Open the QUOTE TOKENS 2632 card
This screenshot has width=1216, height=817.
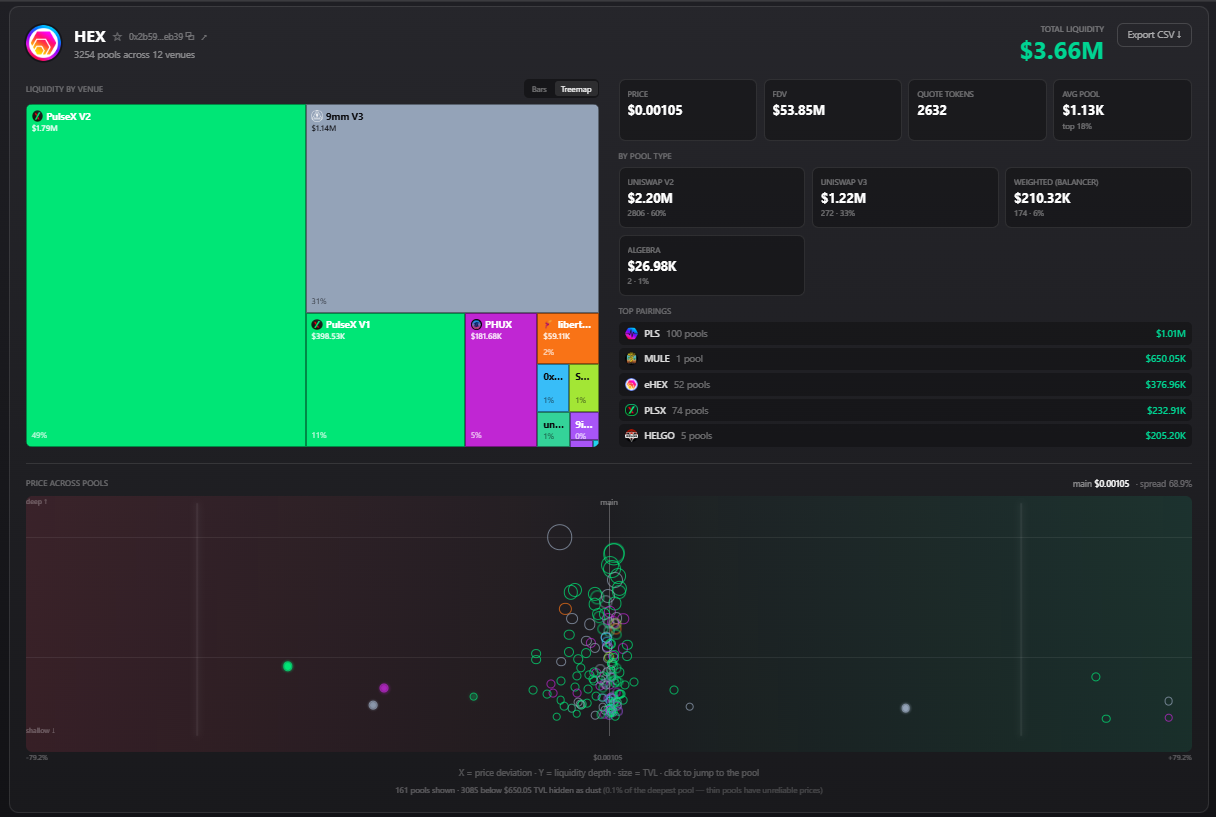978,110
